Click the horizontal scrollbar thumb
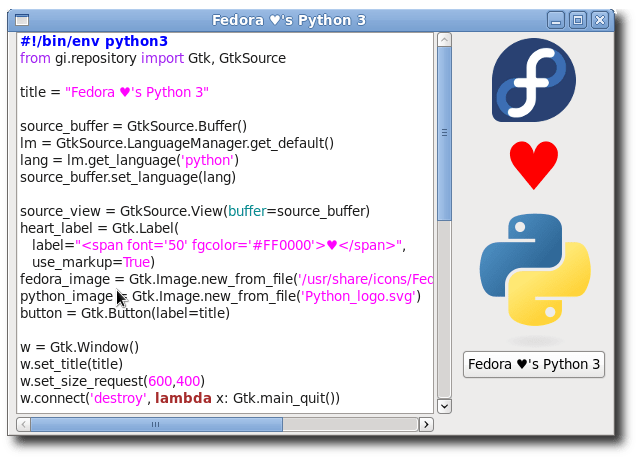Viewport: 638px width, 459px height. (x=156, y=424)
